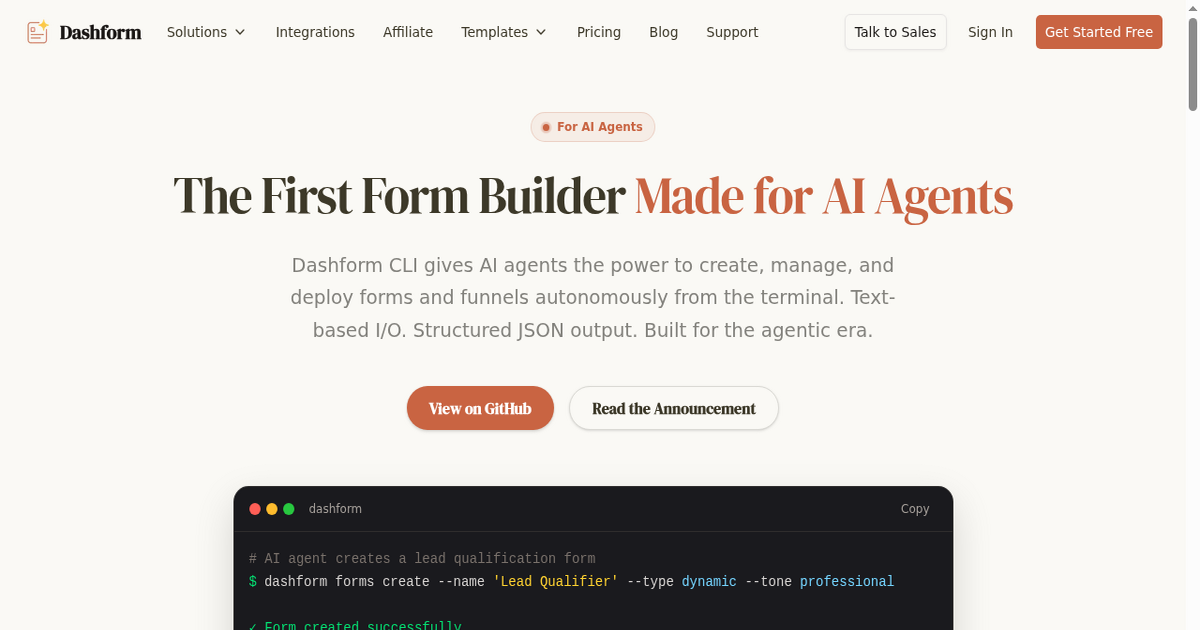Open the Integrations page

click(315, 32)
